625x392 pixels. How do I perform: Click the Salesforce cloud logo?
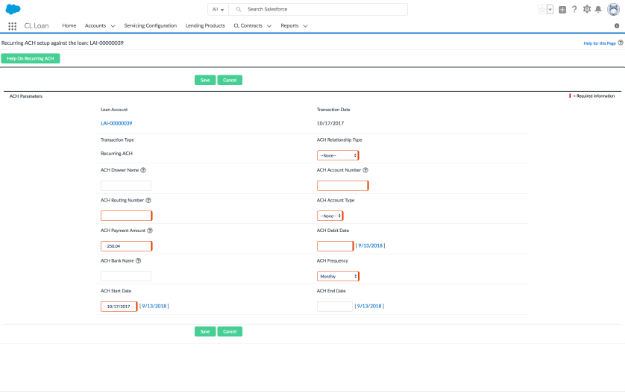[13, 9]
